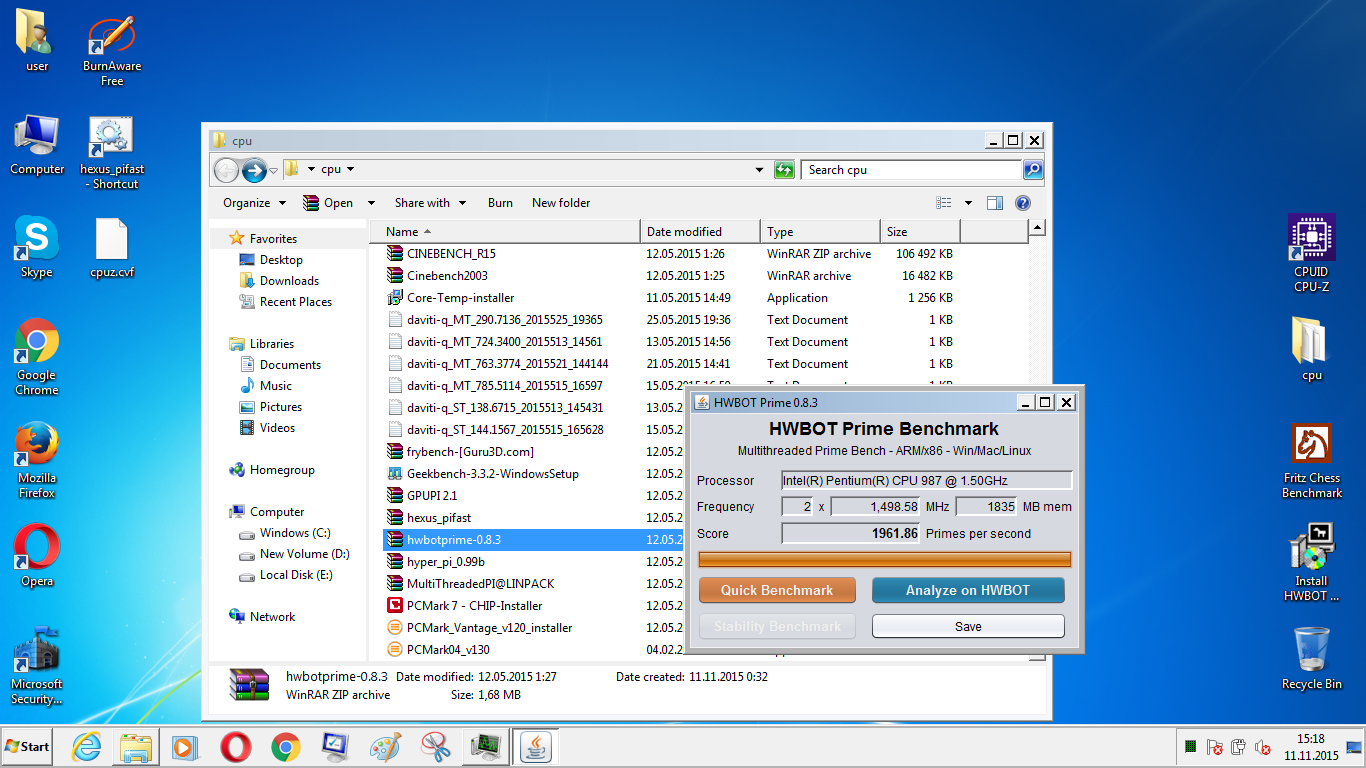Screen dimensions: 1366x768
Task: Expand the view options dropdown arrow
Action: pyautogui.click(x=968, y=203)
